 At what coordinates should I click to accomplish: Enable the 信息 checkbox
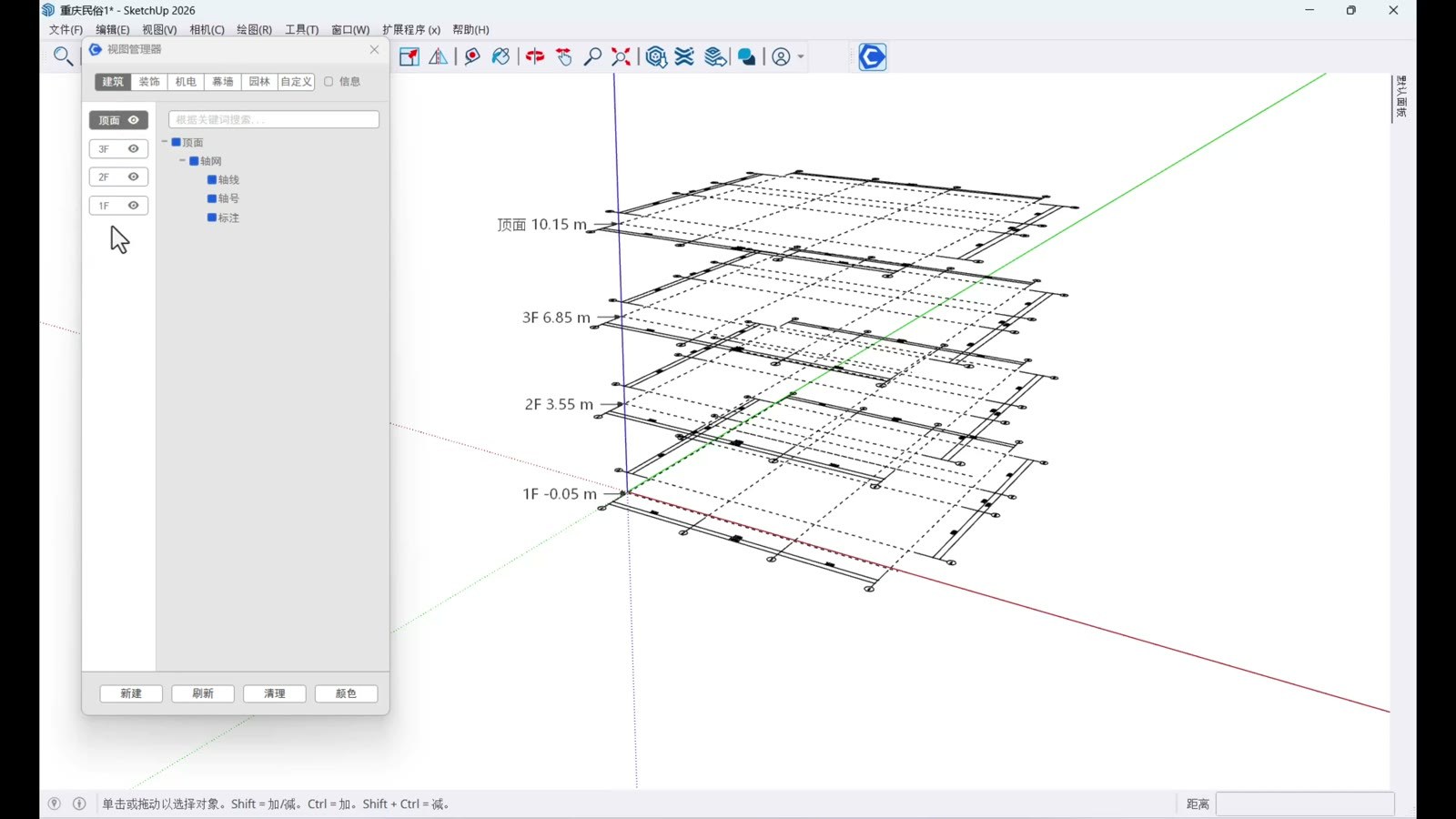(x=329, y=81)
